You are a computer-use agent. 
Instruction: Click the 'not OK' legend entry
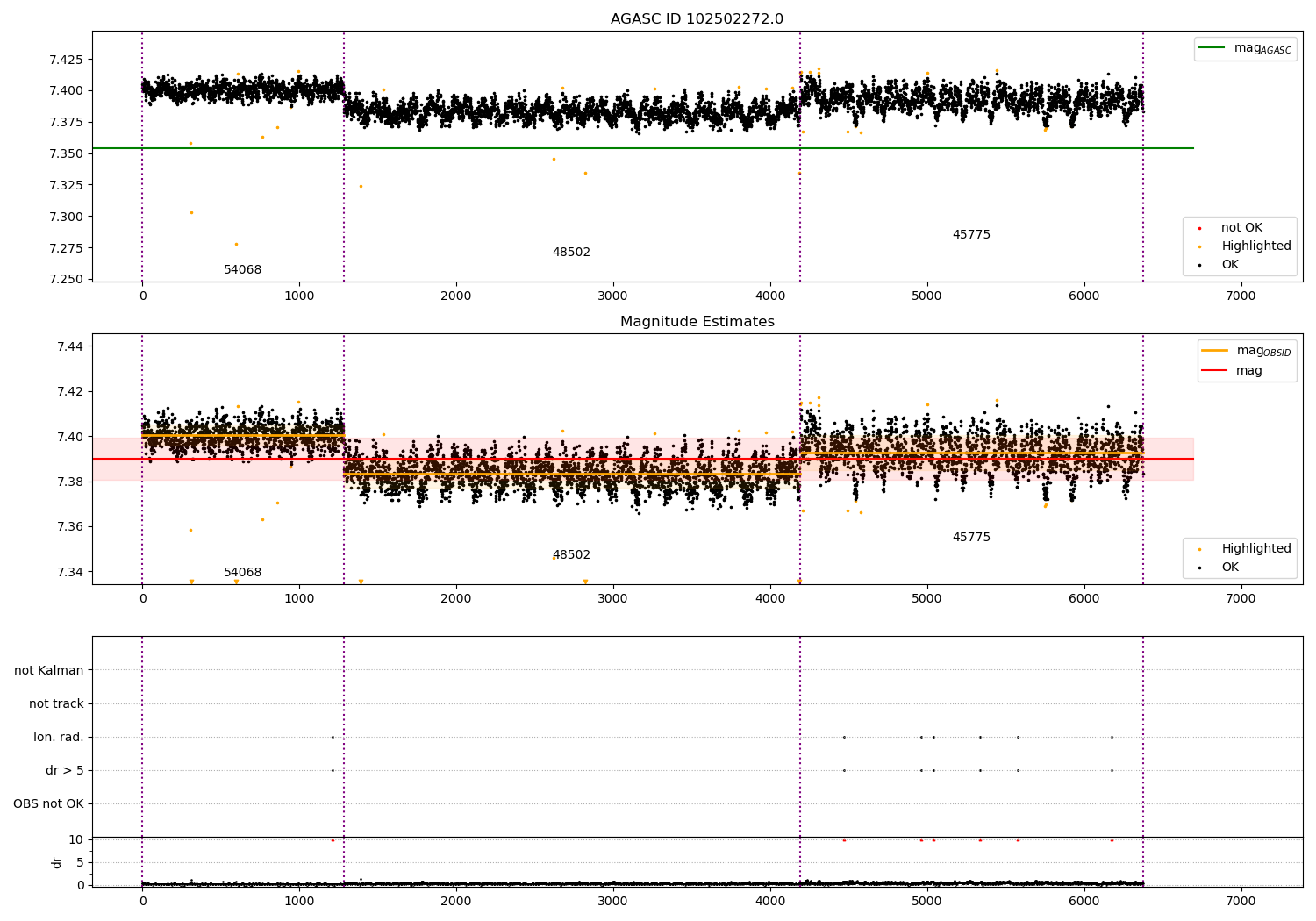(1241, 228)
